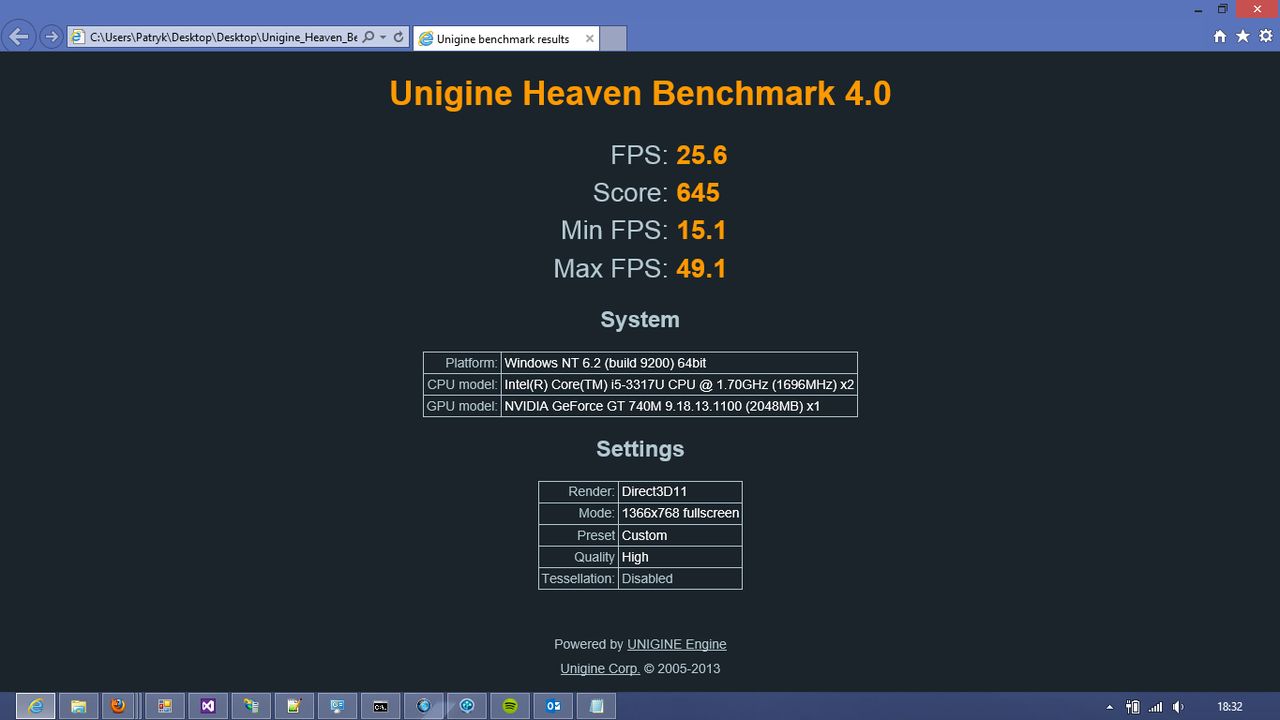Open Spotify from the taskbar
The height and width of the screenshot is (720, 1280).
(510, 706)
